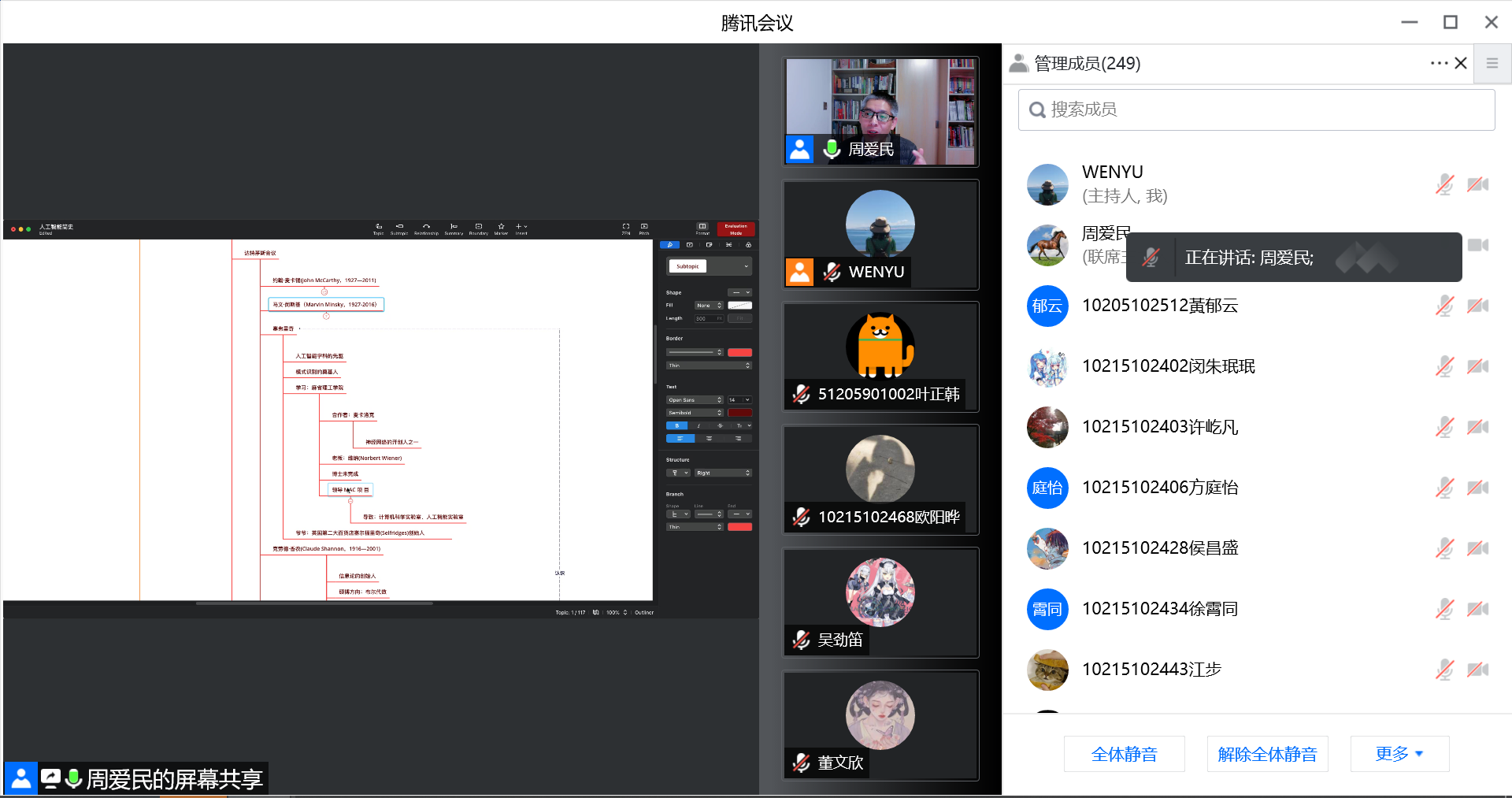Click the 解除全体静音 button
Screen dimensions: 1512x798
point(1267,754)
